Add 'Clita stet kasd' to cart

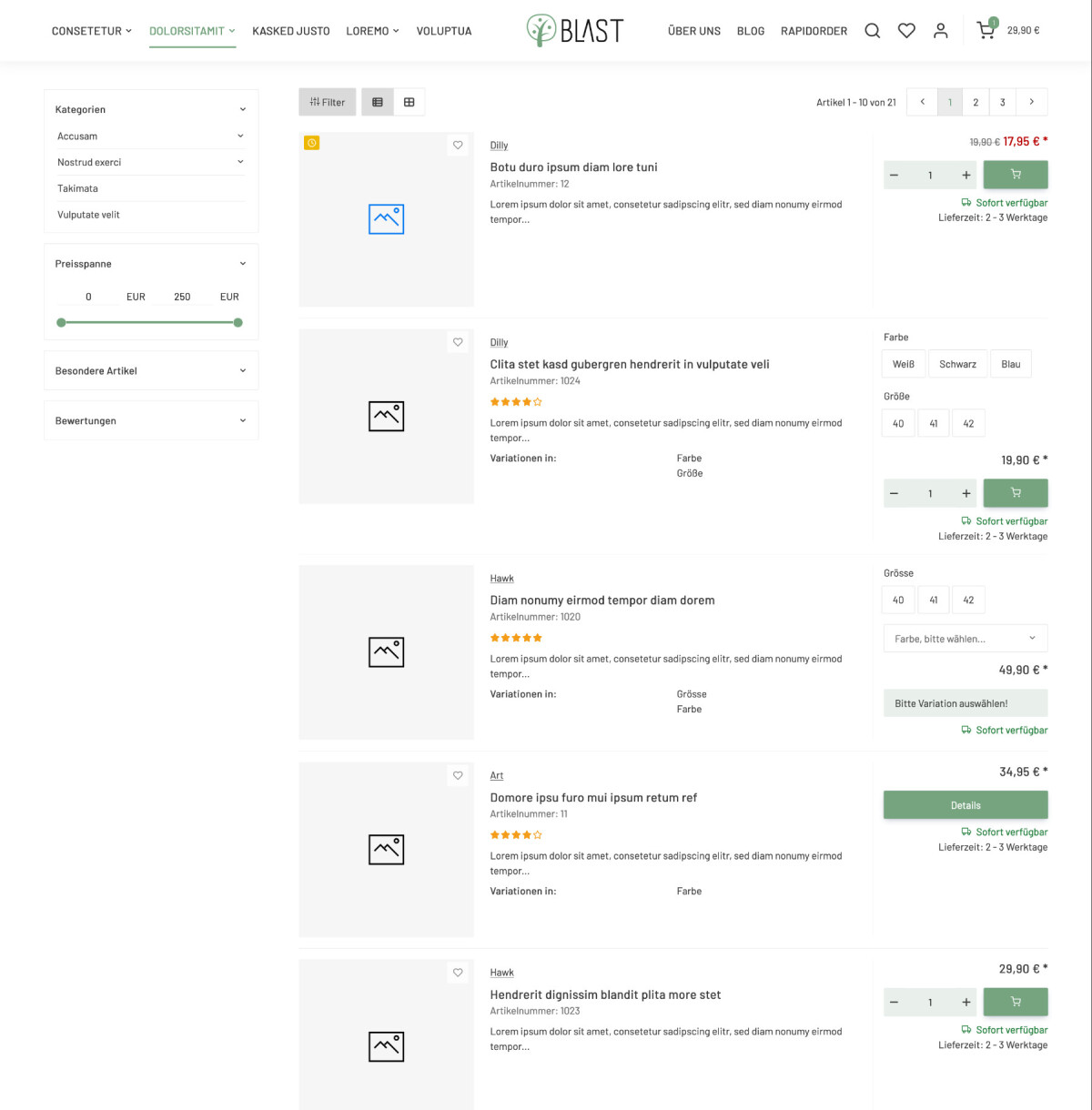coord(1016,493)
